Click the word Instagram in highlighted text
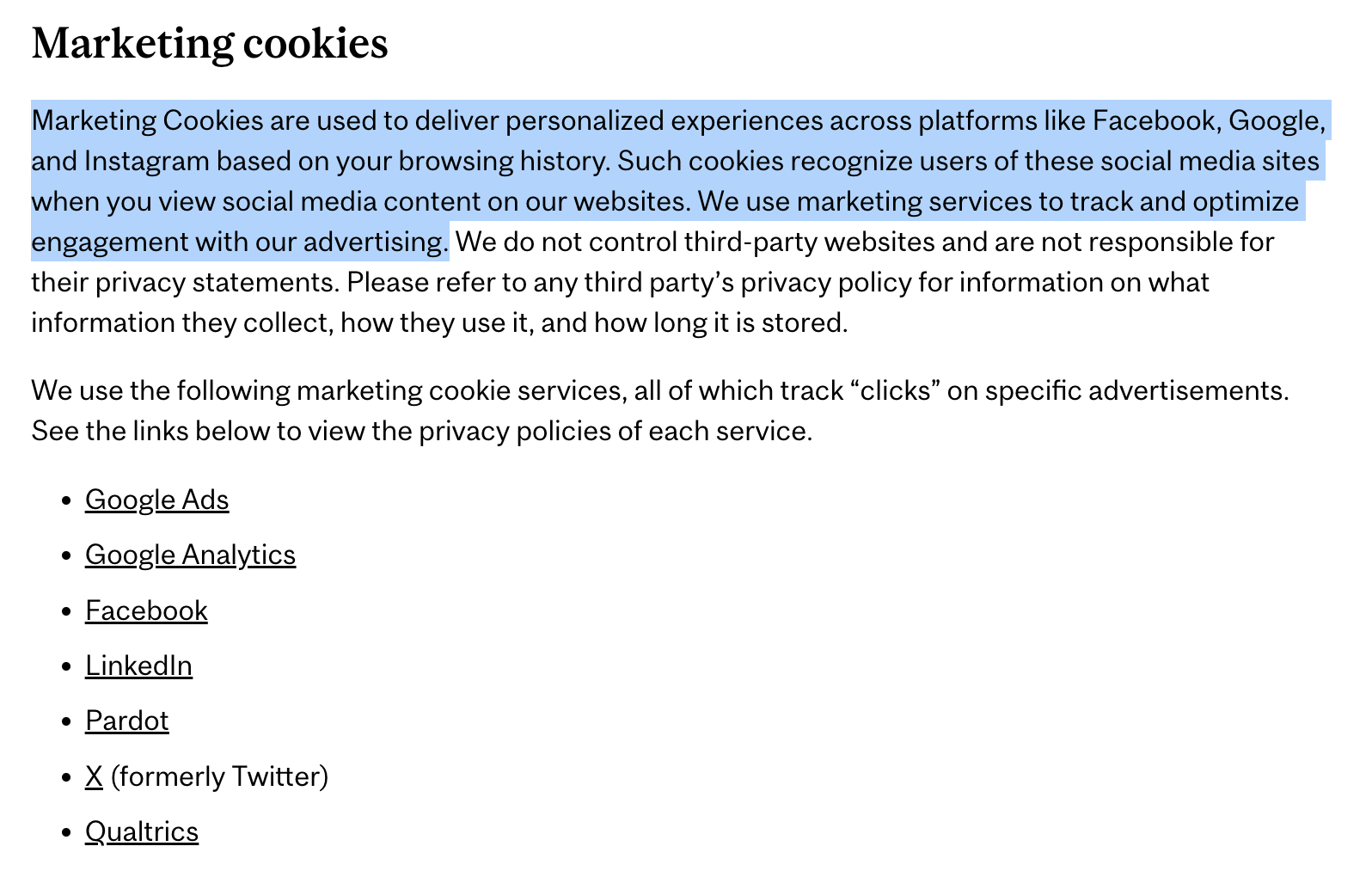The image size is (1372, 877). coord(147,161)
